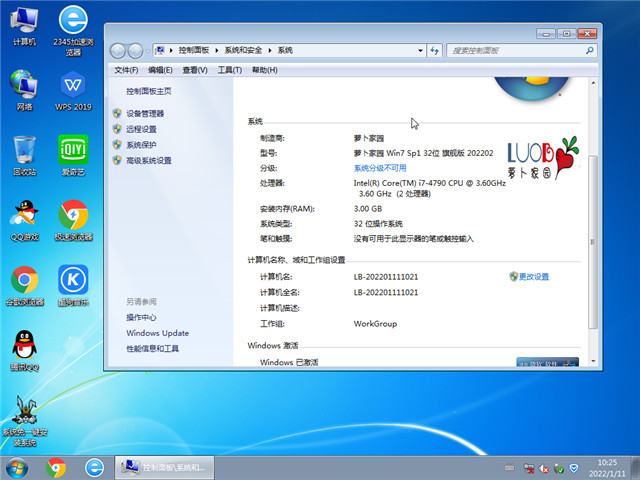Click 系统和安全 in the address breadcrumb
The height and width of the screenshot is (480, 640).
coord(243,50)
